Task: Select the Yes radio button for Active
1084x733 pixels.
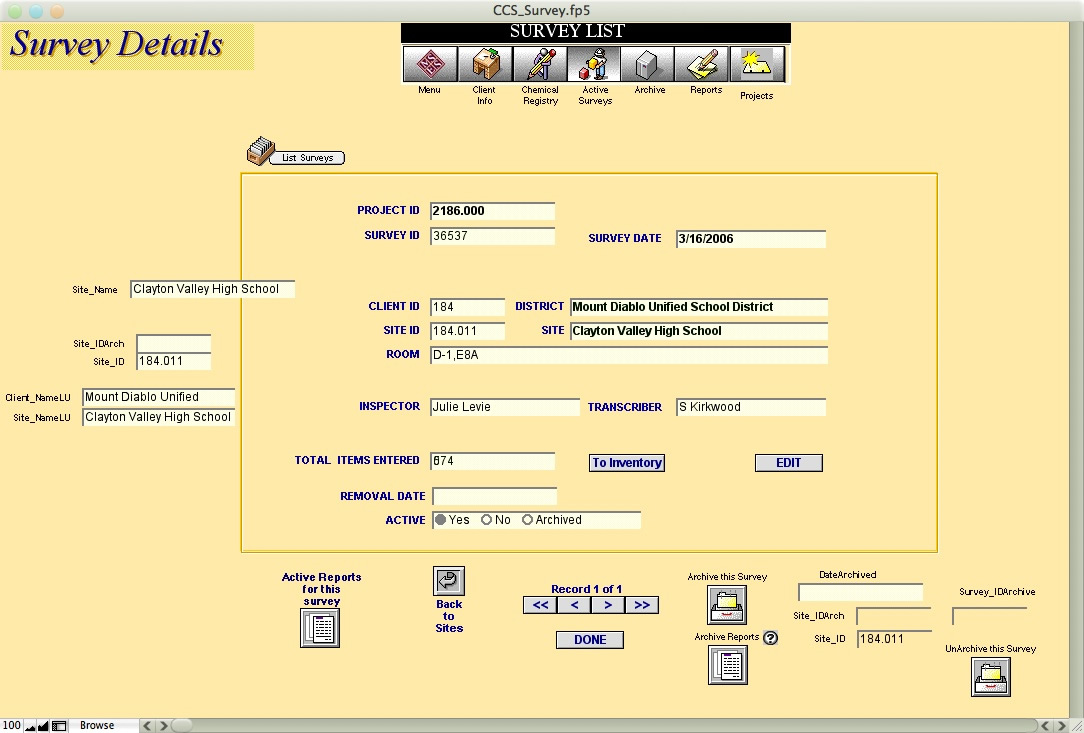Action: [440, 520]
